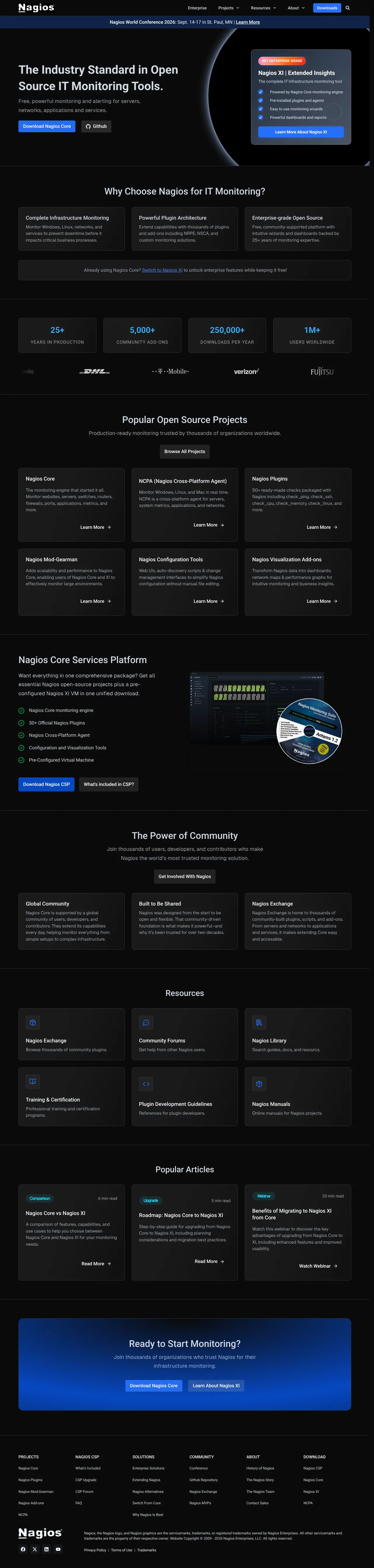Image resolution: width=374 pixels, height=1568 pixels.
Task: Click the Comparison tag on the first article
Action: pos(40,1199)
